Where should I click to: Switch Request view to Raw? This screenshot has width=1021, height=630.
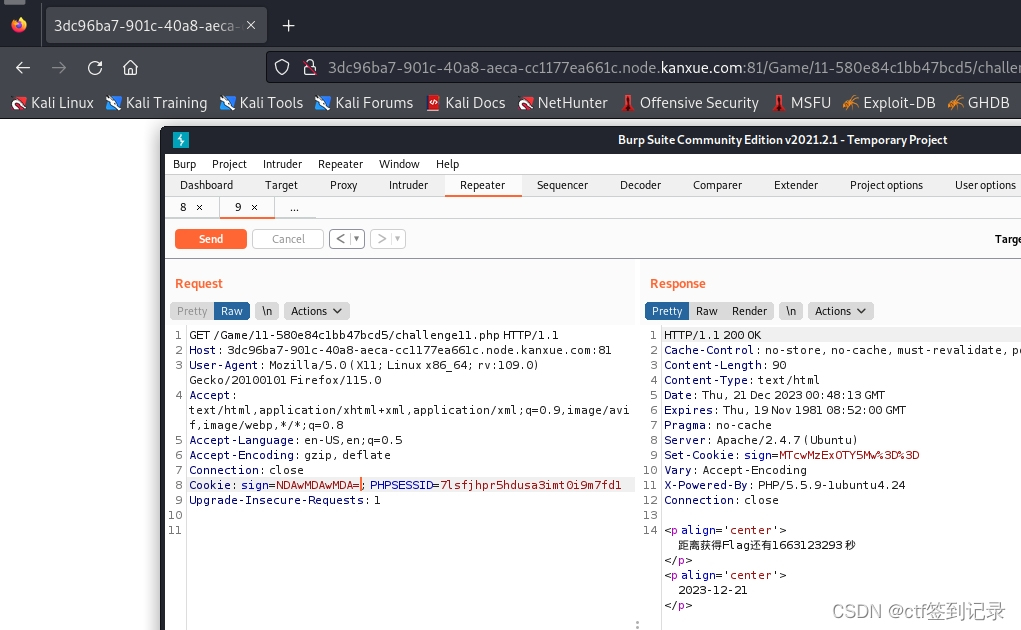coord(231,311)
